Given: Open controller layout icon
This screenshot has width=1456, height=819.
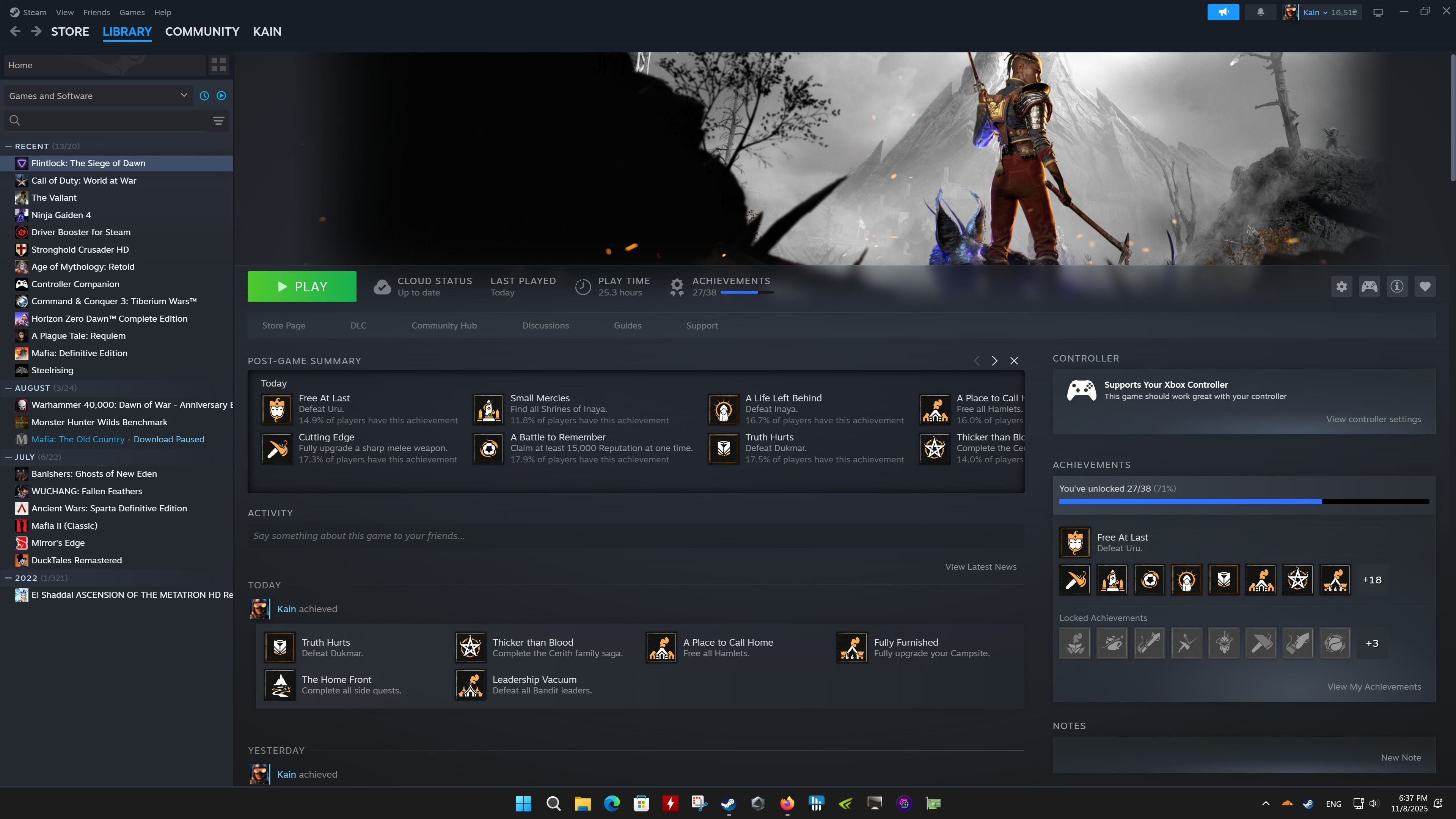Looking at the screenshot, I should pos(1370,286).
